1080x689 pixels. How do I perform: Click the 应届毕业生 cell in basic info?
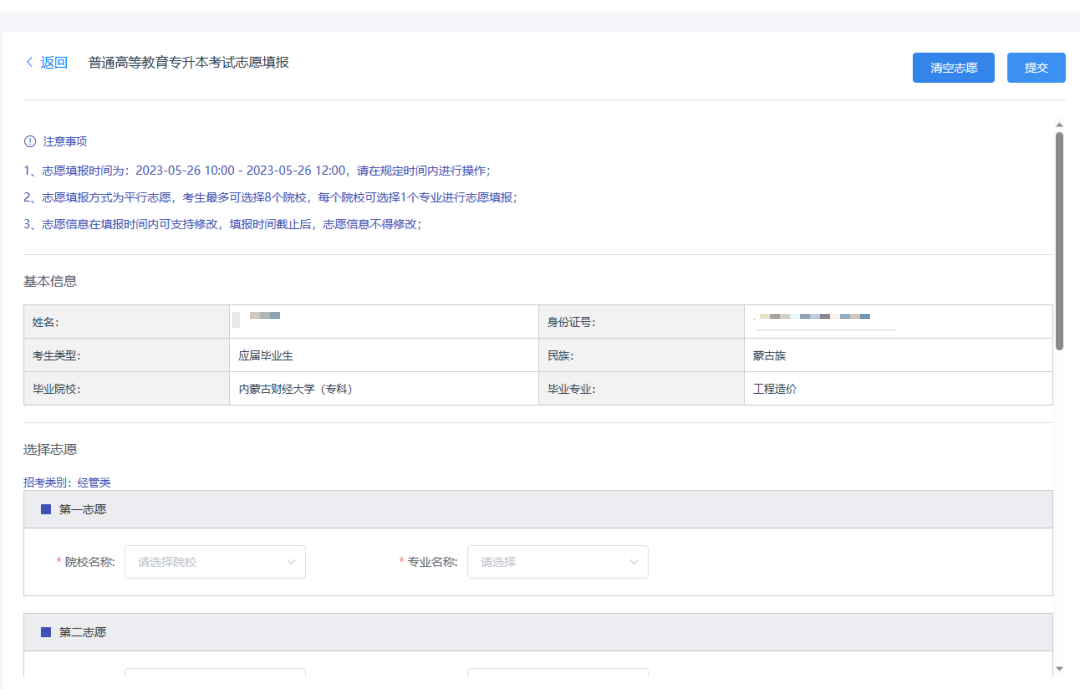coord(265,355)
